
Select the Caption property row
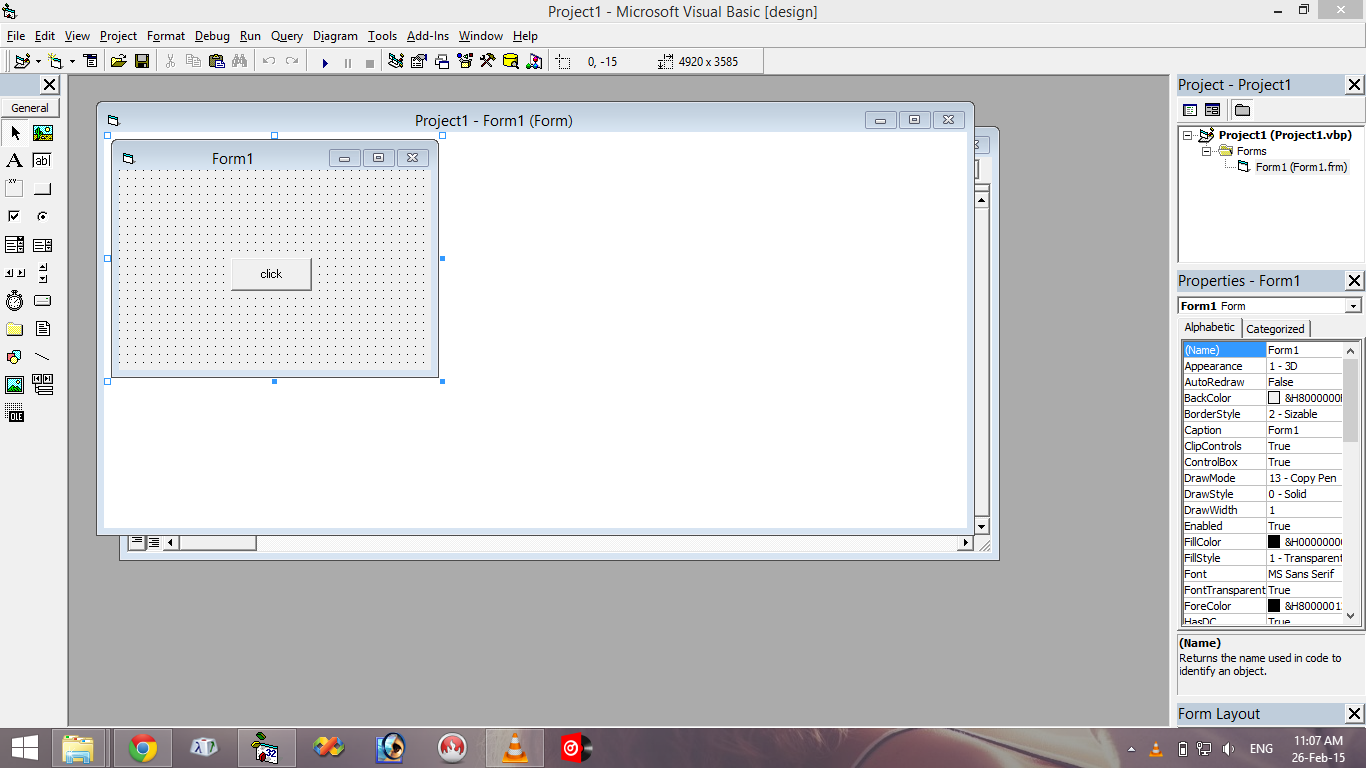point(1262,430)
